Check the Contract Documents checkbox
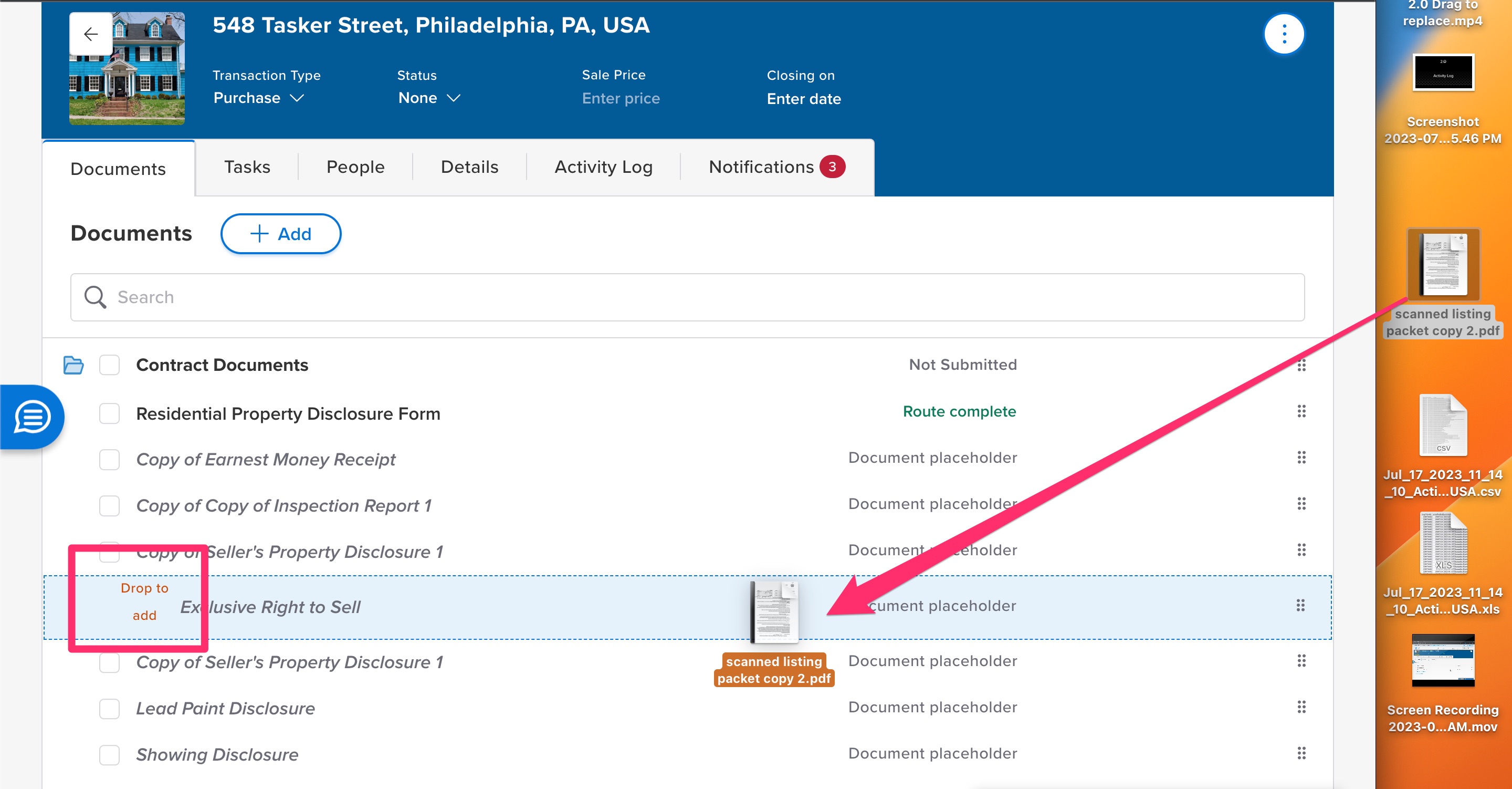Screen dimensions: 1512x789 (110, 365)
